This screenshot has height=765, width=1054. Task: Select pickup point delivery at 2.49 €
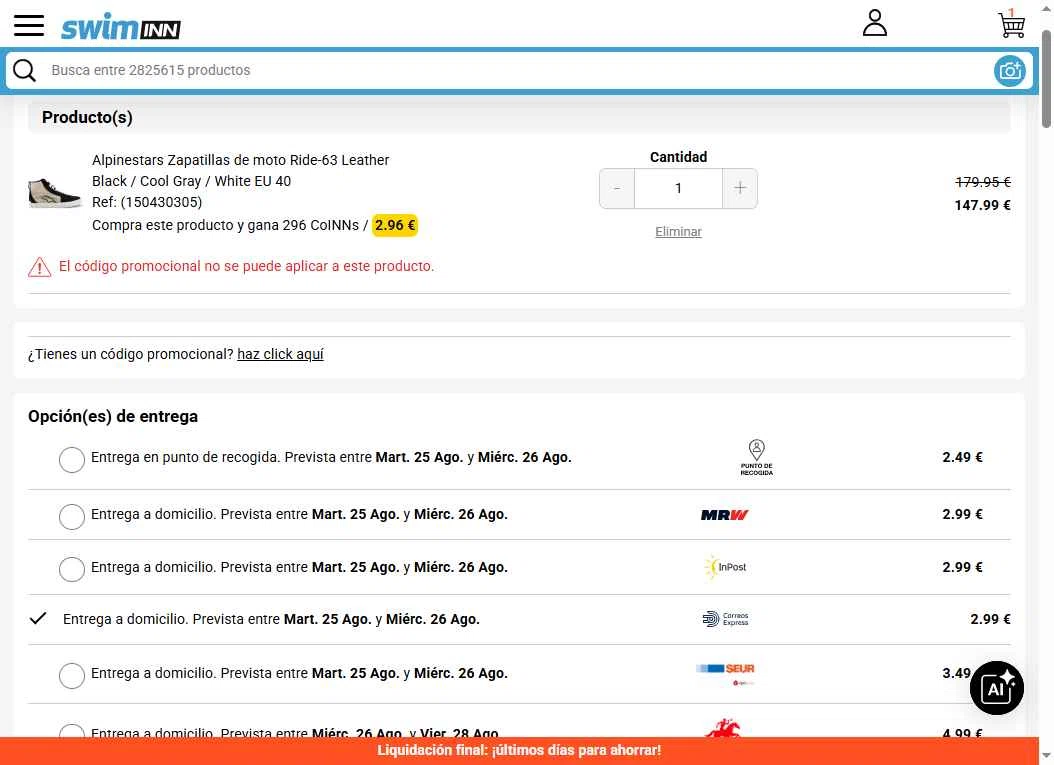pyautogui.click(x=72, y=460)
